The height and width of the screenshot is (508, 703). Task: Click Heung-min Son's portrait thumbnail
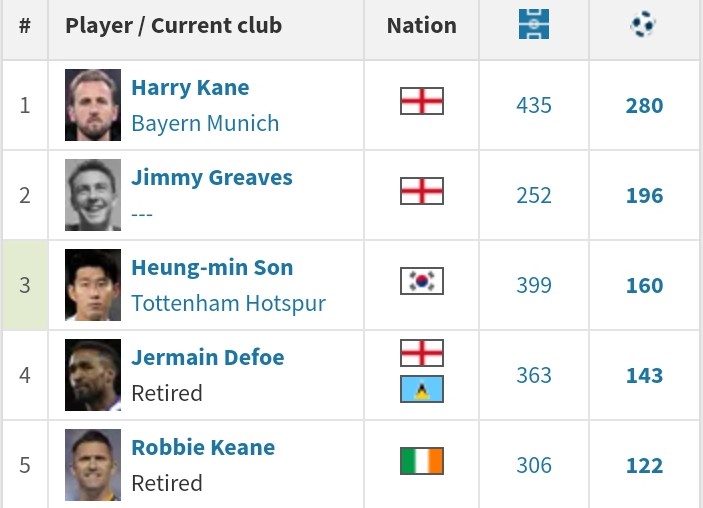point(93,285)
